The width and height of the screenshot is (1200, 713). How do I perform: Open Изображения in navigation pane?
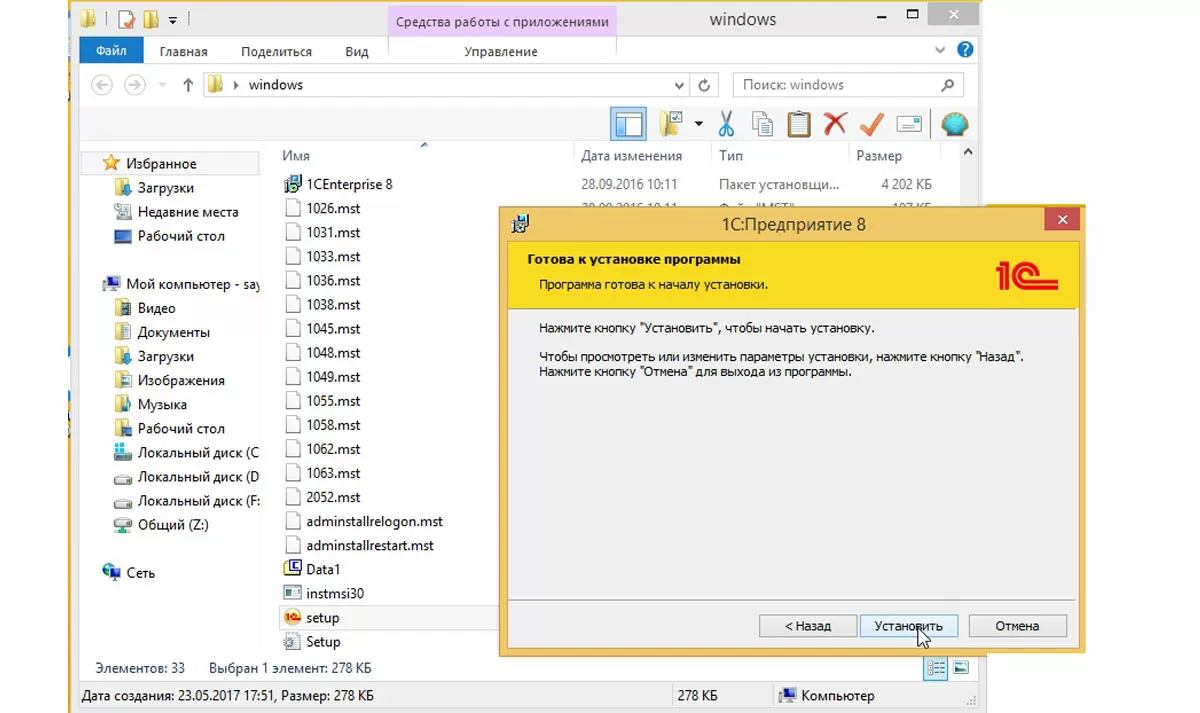[x=181, y=380]
